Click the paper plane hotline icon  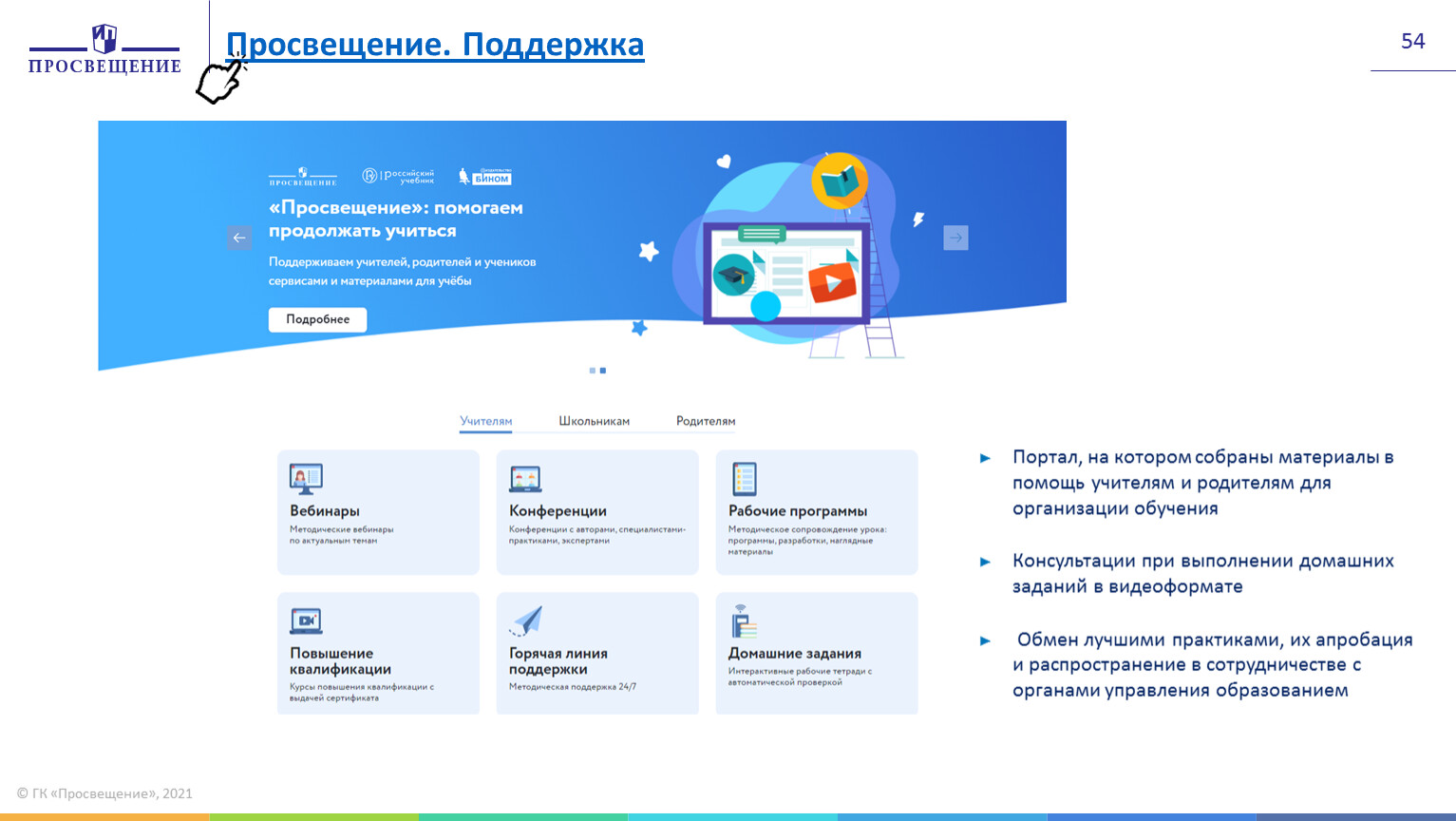[526, 621]
